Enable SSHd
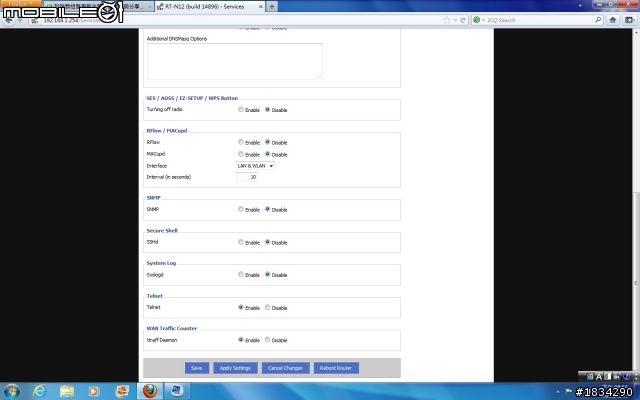The width and height of the screenshot is (640, 400). (241, 242)
